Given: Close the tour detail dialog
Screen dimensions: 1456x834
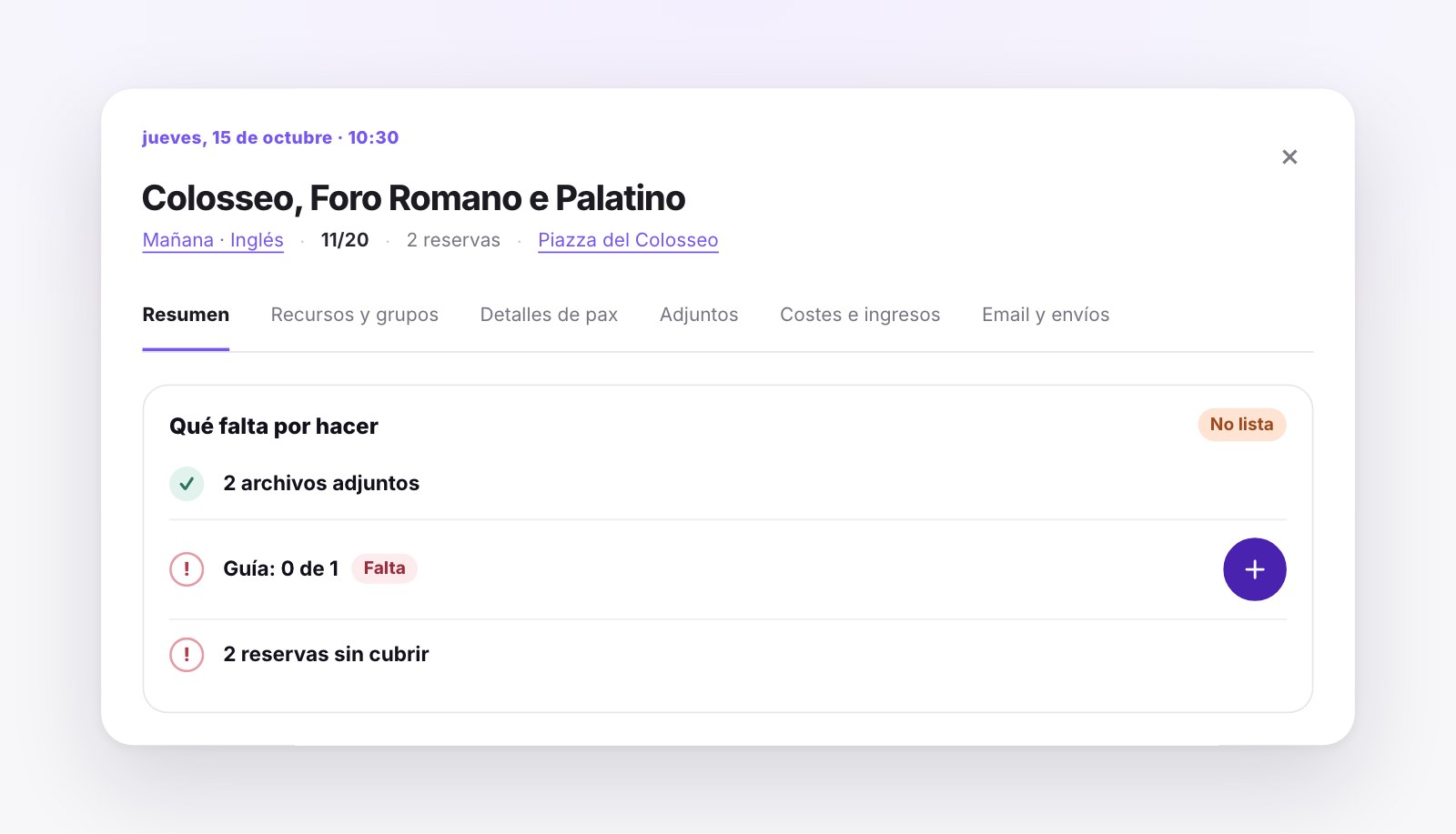Looking at the screenshot, I should 1289,157.
